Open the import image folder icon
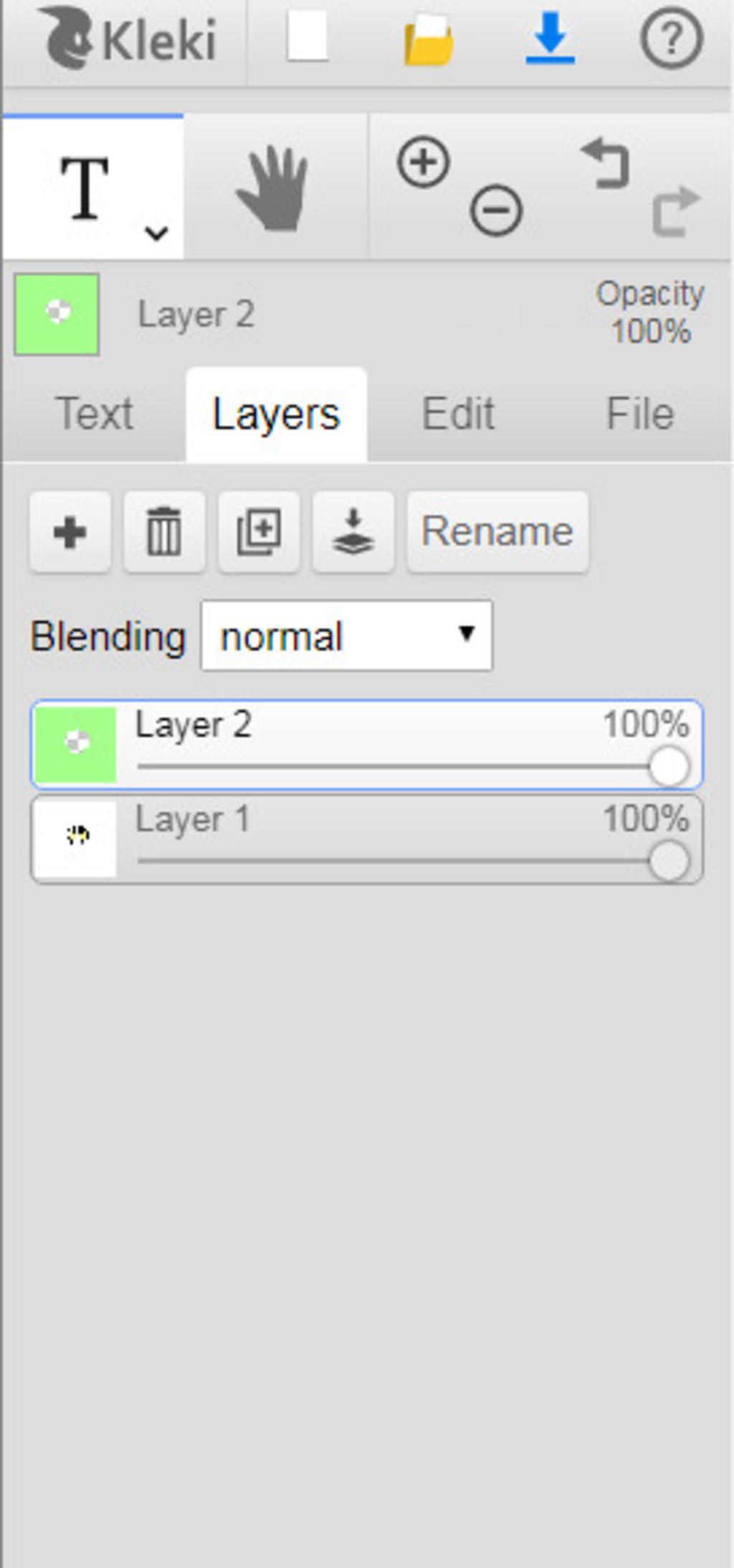 (429, 40)
